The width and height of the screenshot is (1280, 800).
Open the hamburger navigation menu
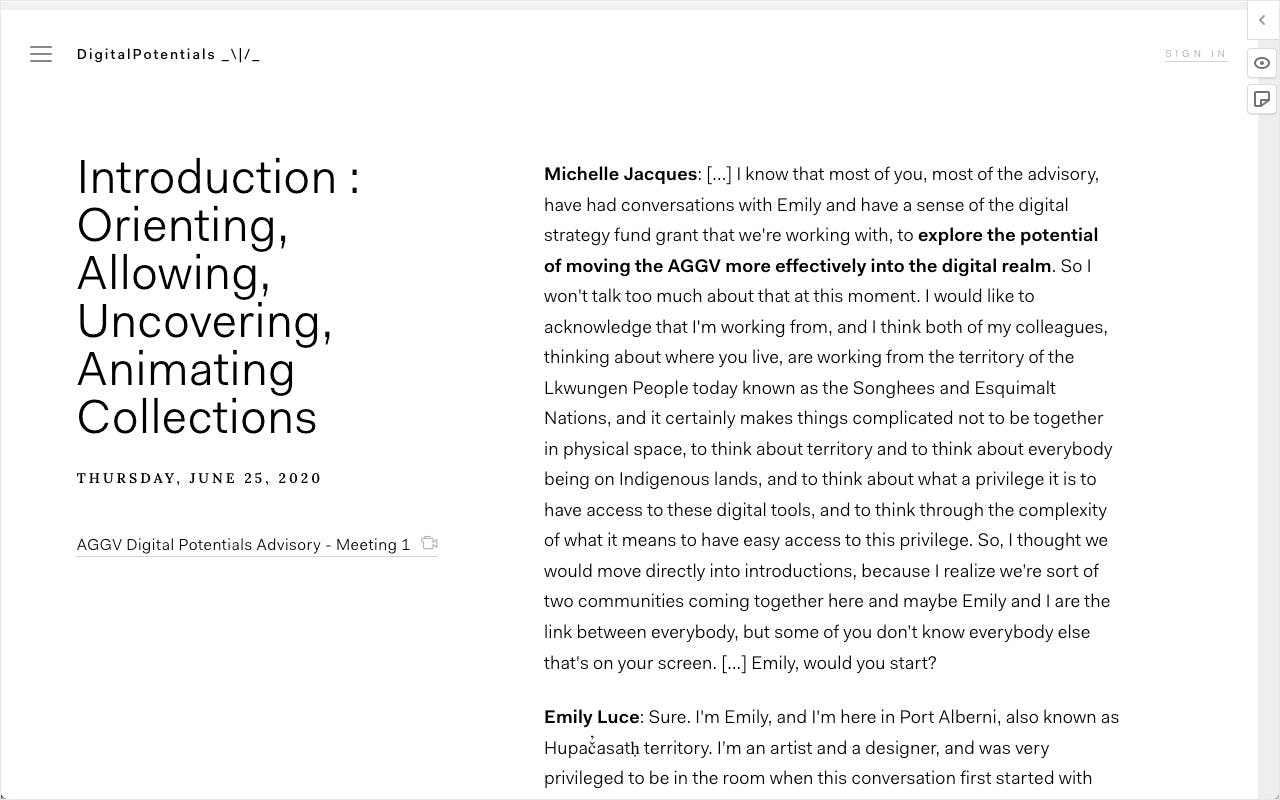(41, 55)
